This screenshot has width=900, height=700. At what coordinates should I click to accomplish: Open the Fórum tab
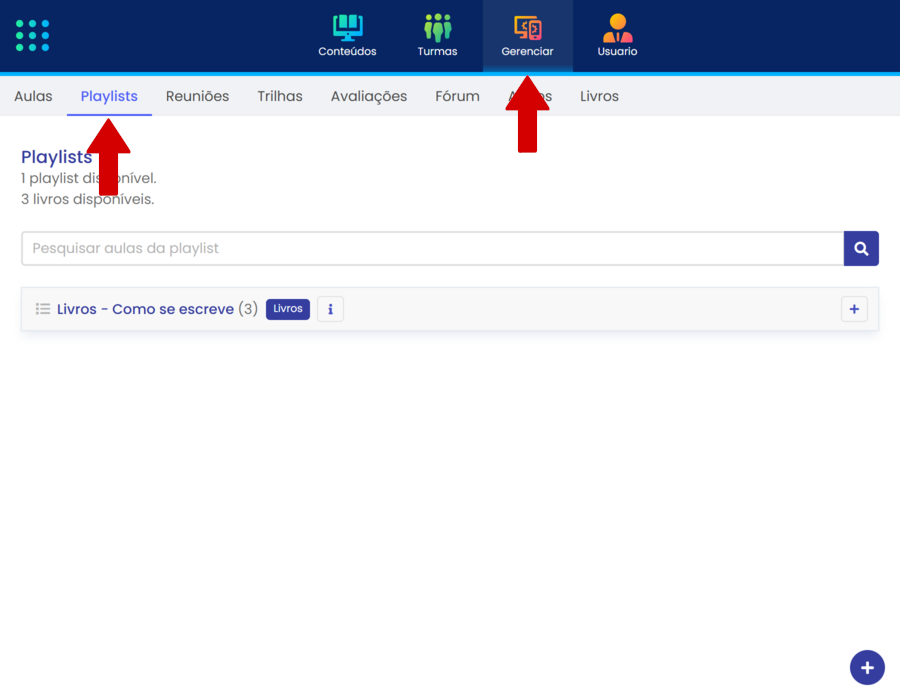(457, 96)
